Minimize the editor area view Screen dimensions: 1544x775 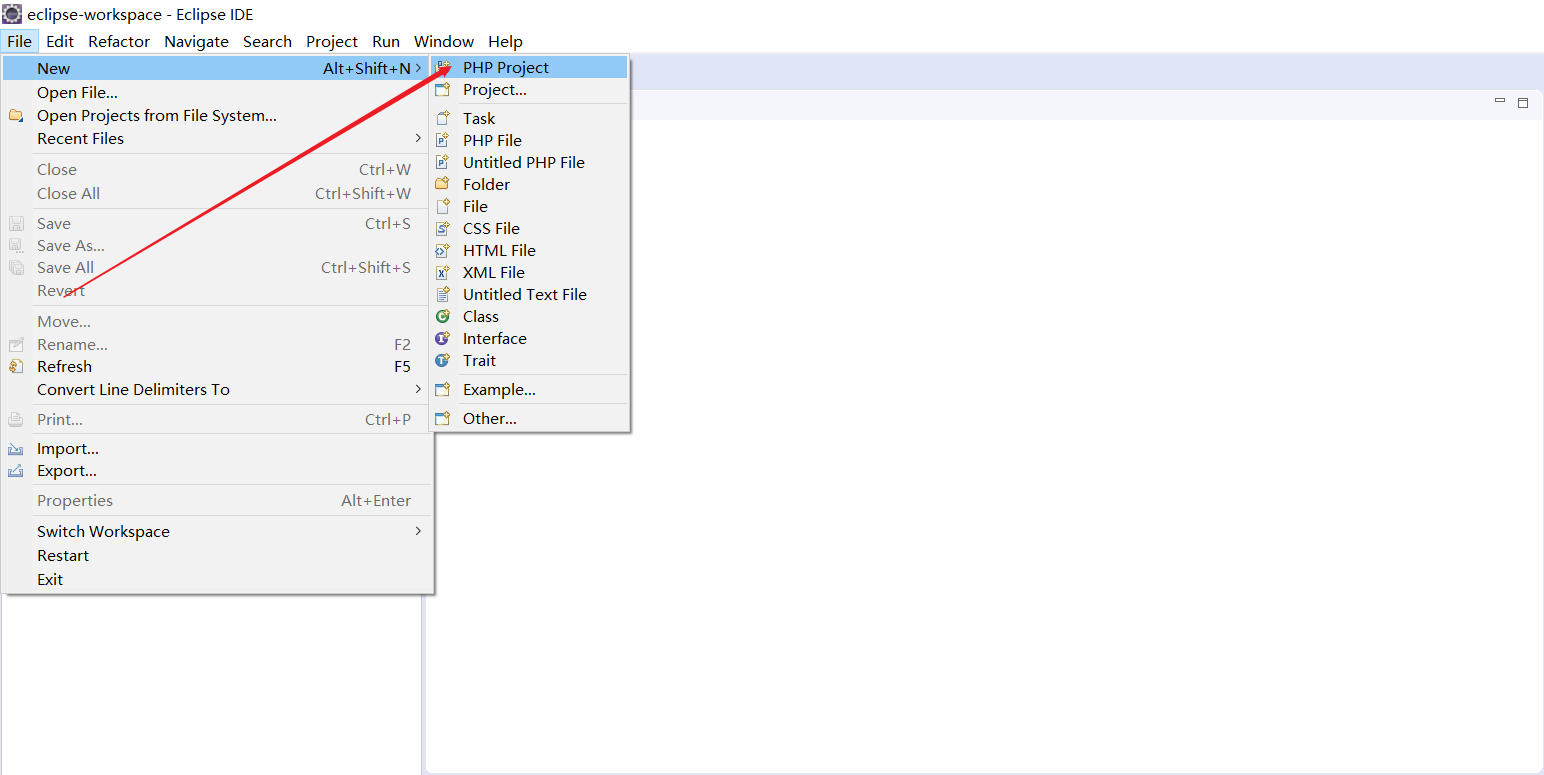point(1500,101)
